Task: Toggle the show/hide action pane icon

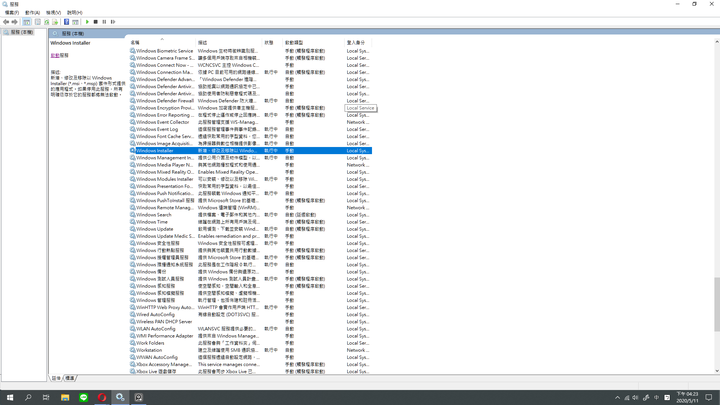Action: click(75, 22)
